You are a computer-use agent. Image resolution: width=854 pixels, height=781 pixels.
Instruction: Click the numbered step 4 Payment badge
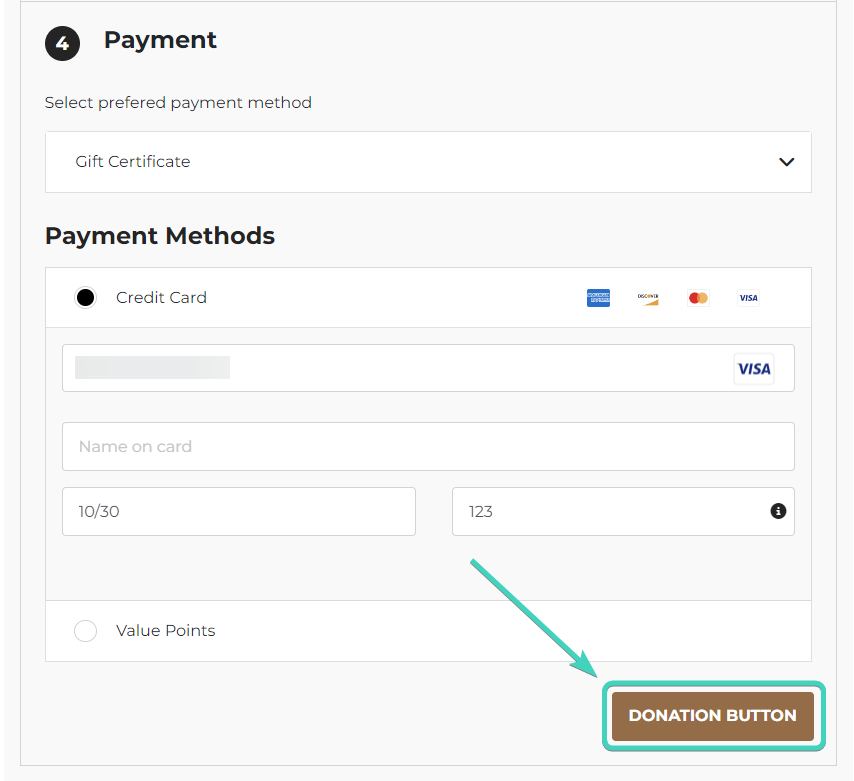pyautogui.click(x=62, y=43)
